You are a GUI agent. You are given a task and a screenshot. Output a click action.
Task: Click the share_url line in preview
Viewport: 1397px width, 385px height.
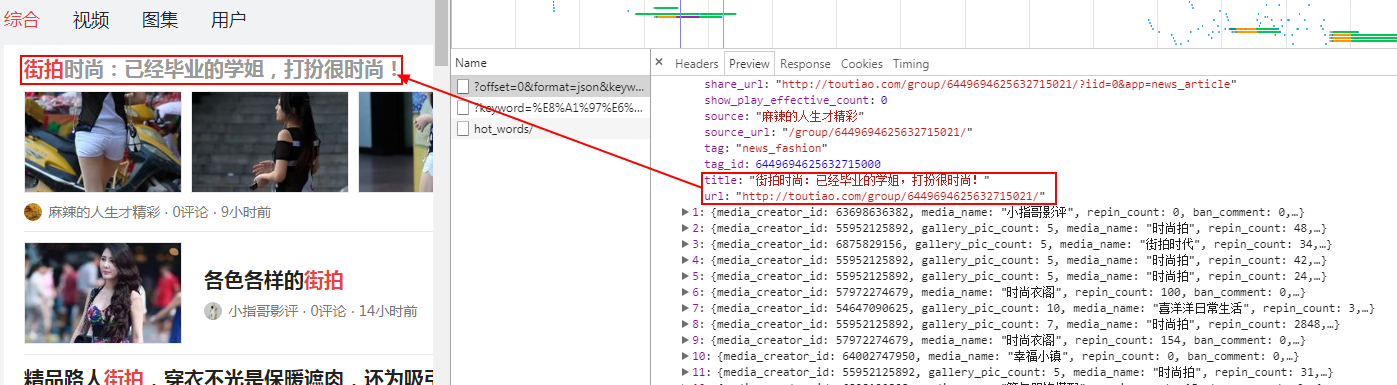click(x=970, y=84)
